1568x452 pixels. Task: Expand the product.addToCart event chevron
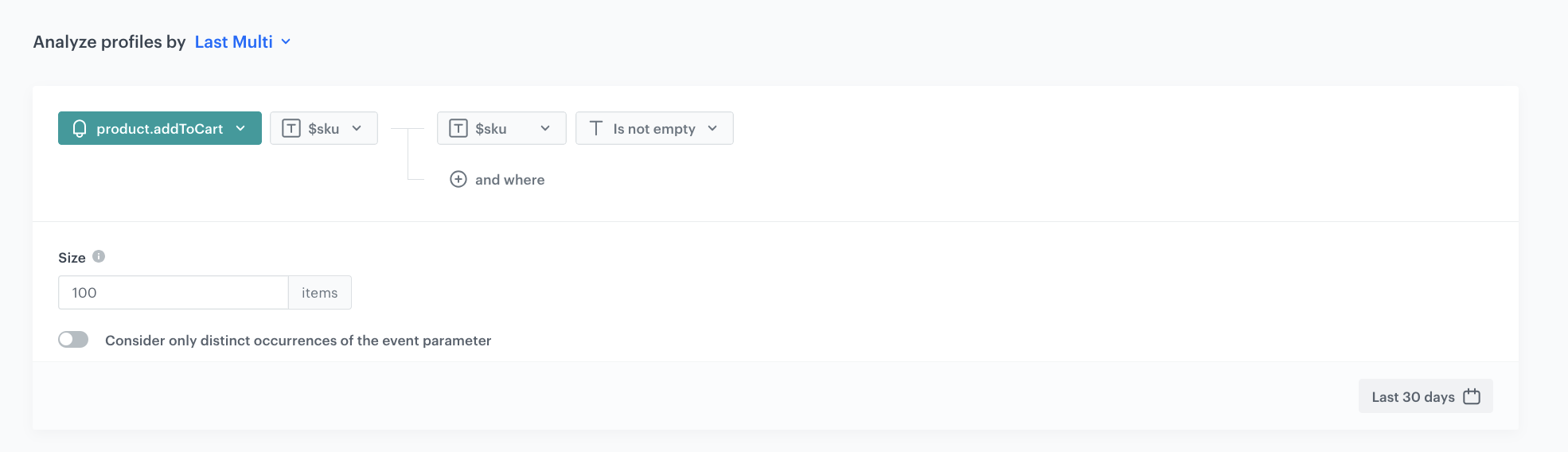240,129
